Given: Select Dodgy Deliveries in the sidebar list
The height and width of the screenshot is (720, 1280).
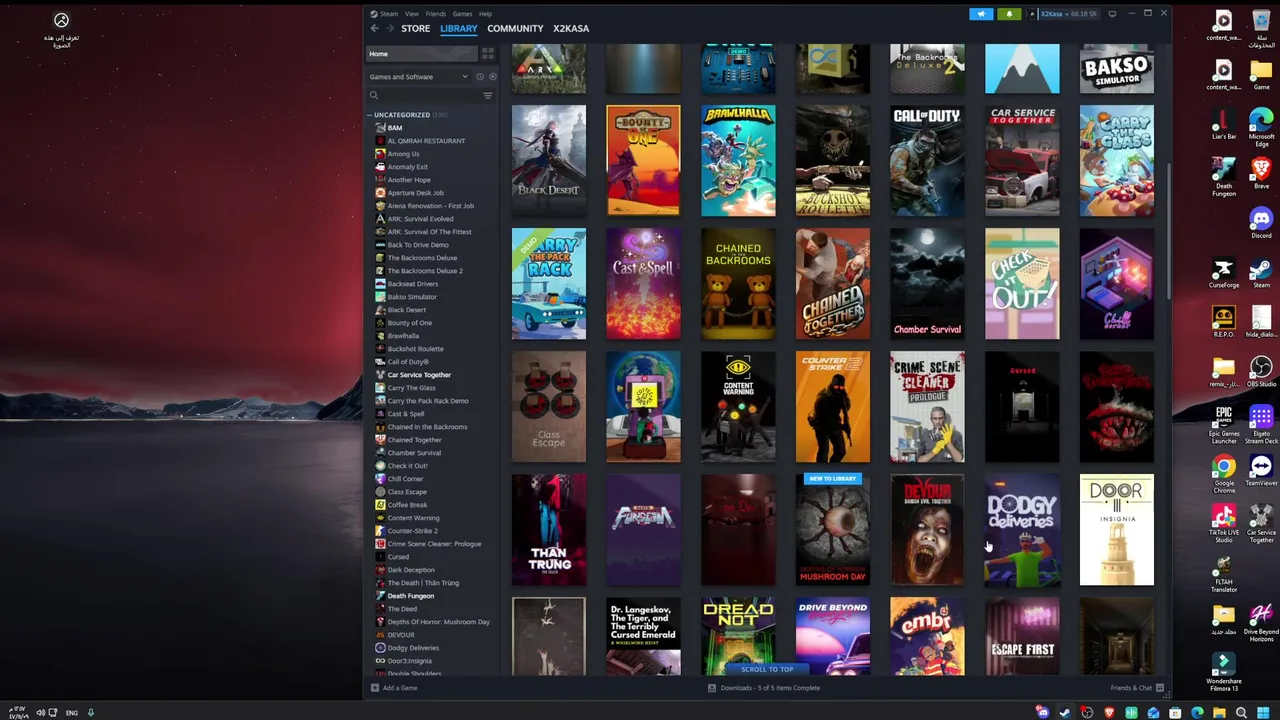Looking at the screenshot, I should 413,648.
